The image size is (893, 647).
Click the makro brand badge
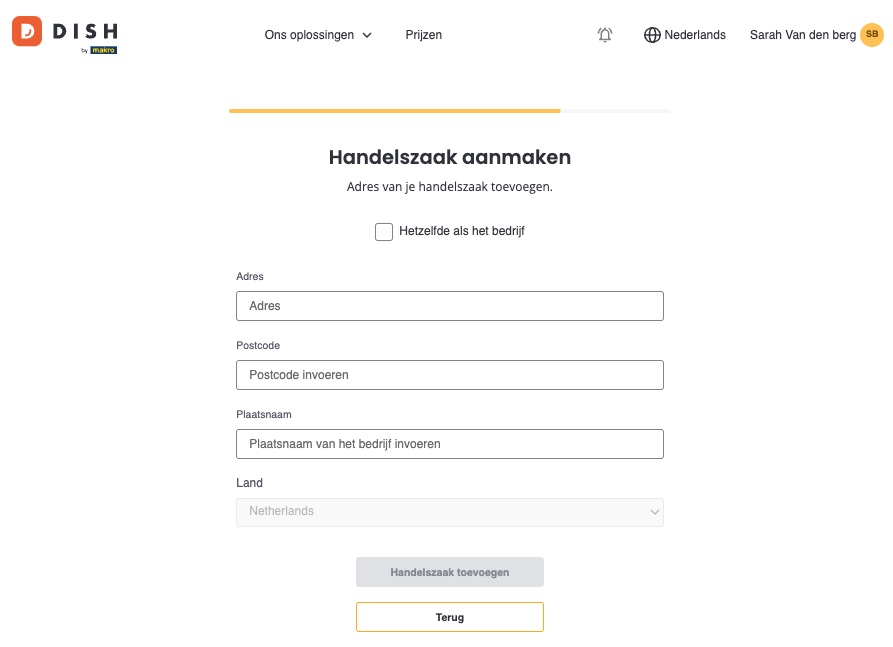tap(104, 50)
